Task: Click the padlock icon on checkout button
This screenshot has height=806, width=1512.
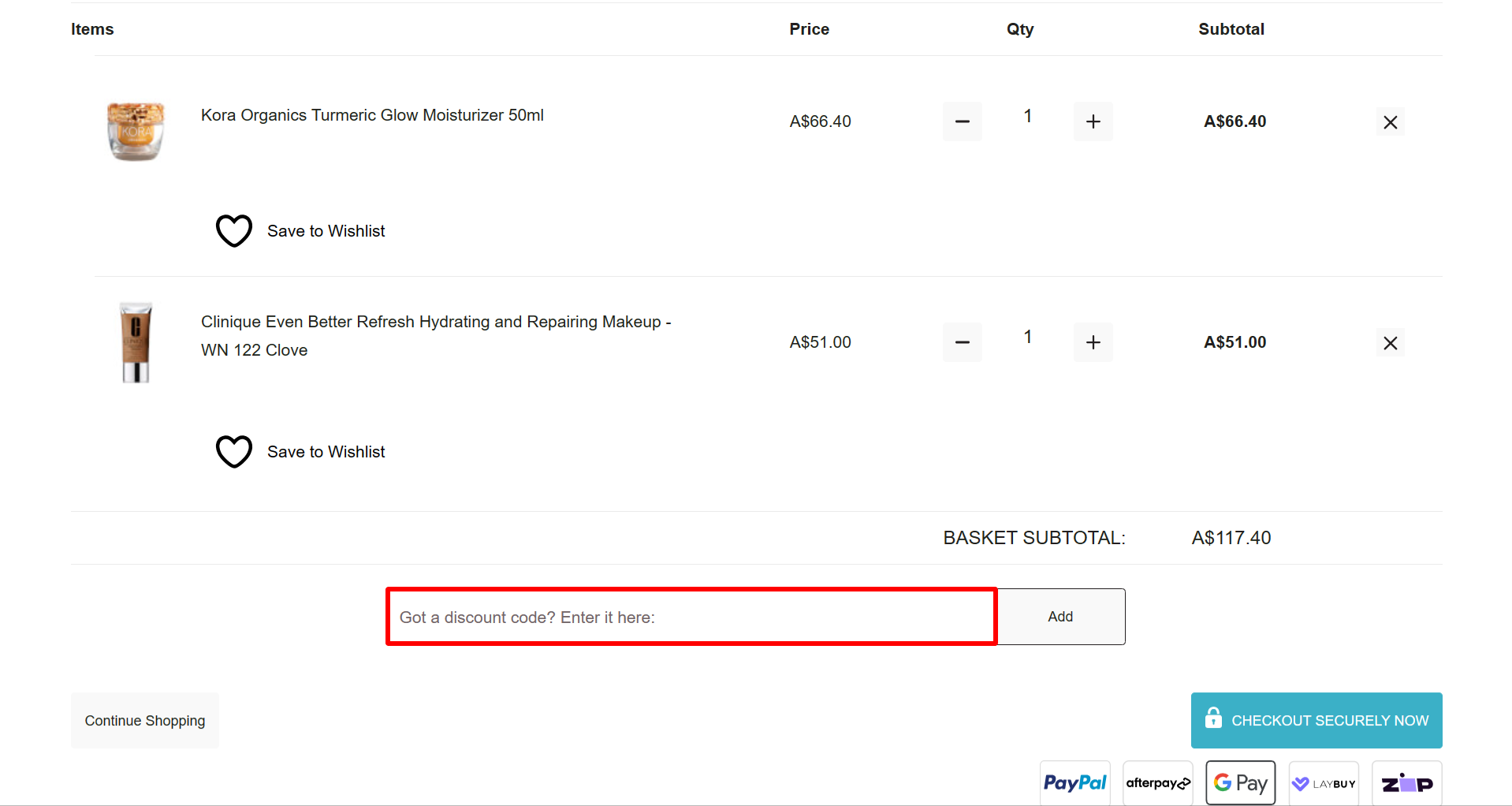Action: click(x=1212, y=719)
